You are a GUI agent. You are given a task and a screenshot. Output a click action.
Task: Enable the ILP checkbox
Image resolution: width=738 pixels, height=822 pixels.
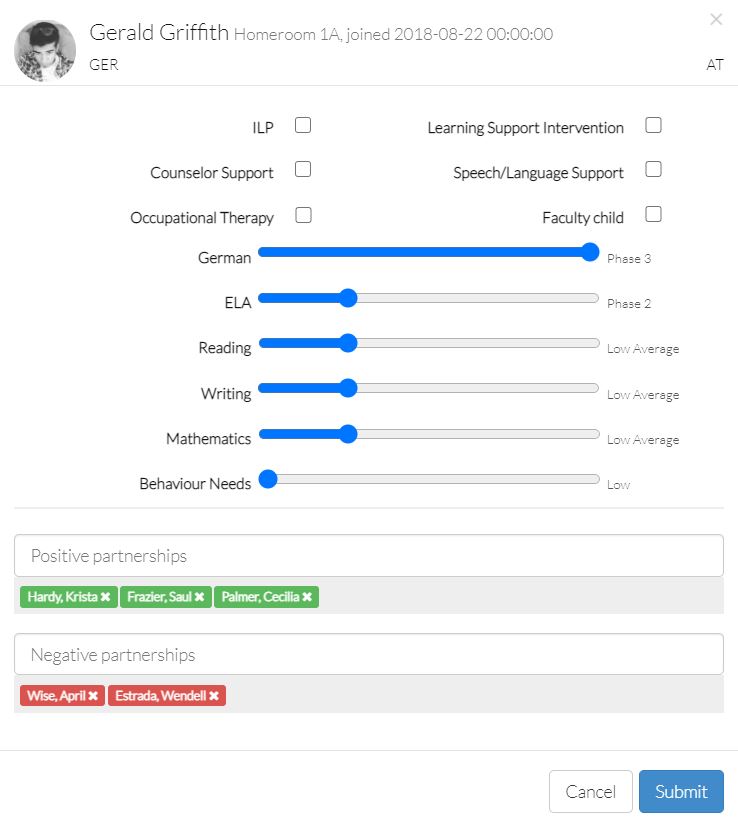pyautogui.click(x=303, y=126)
